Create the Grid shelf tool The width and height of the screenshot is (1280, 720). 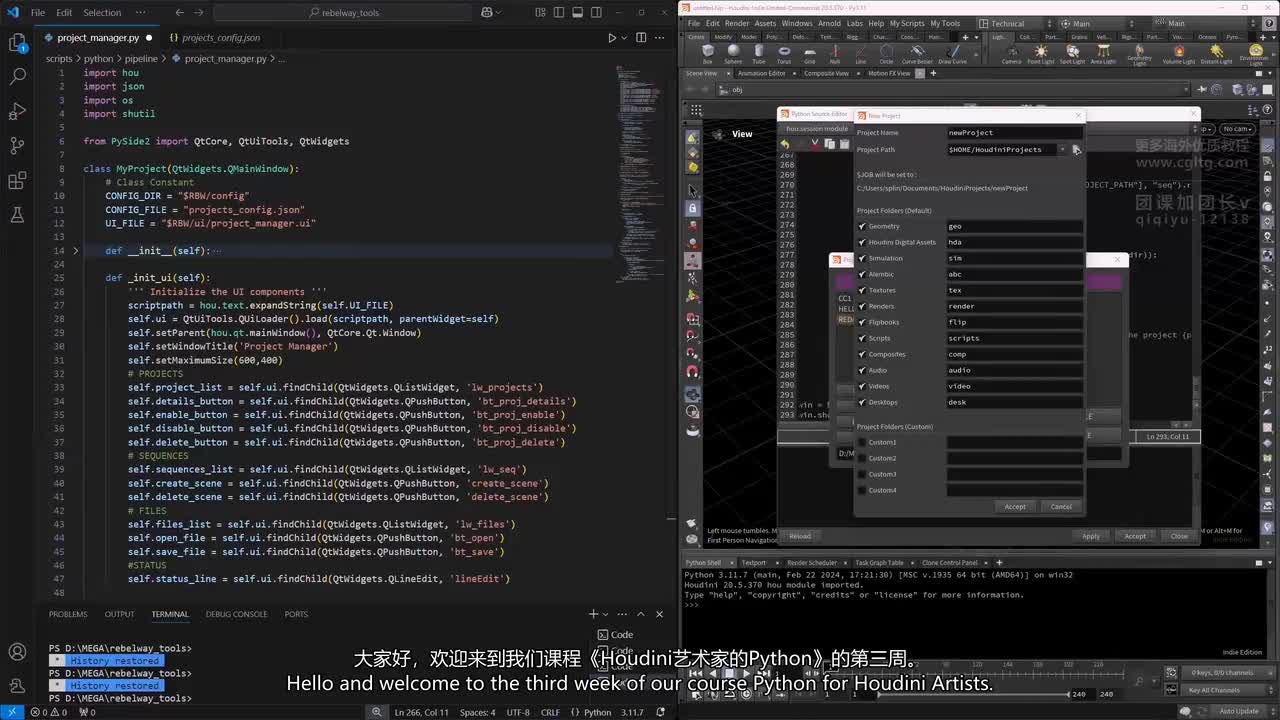tap(810, 53)
